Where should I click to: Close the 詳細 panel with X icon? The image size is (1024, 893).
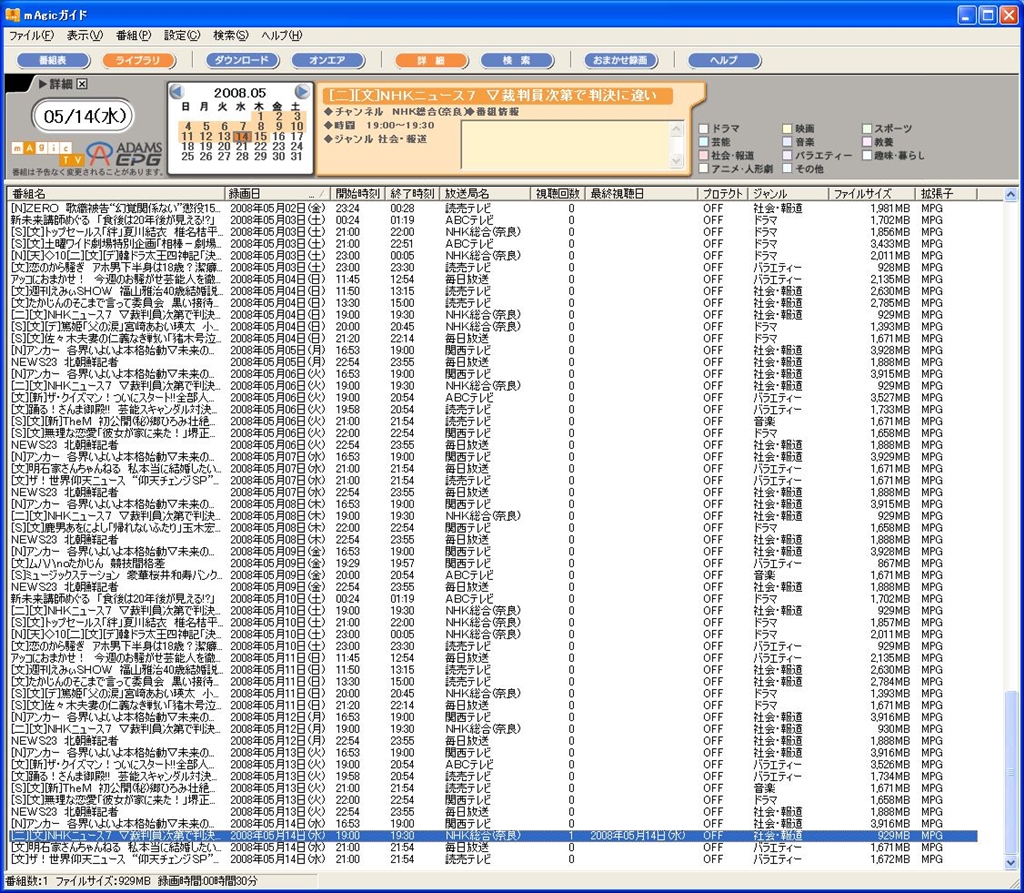click(82, 84)
